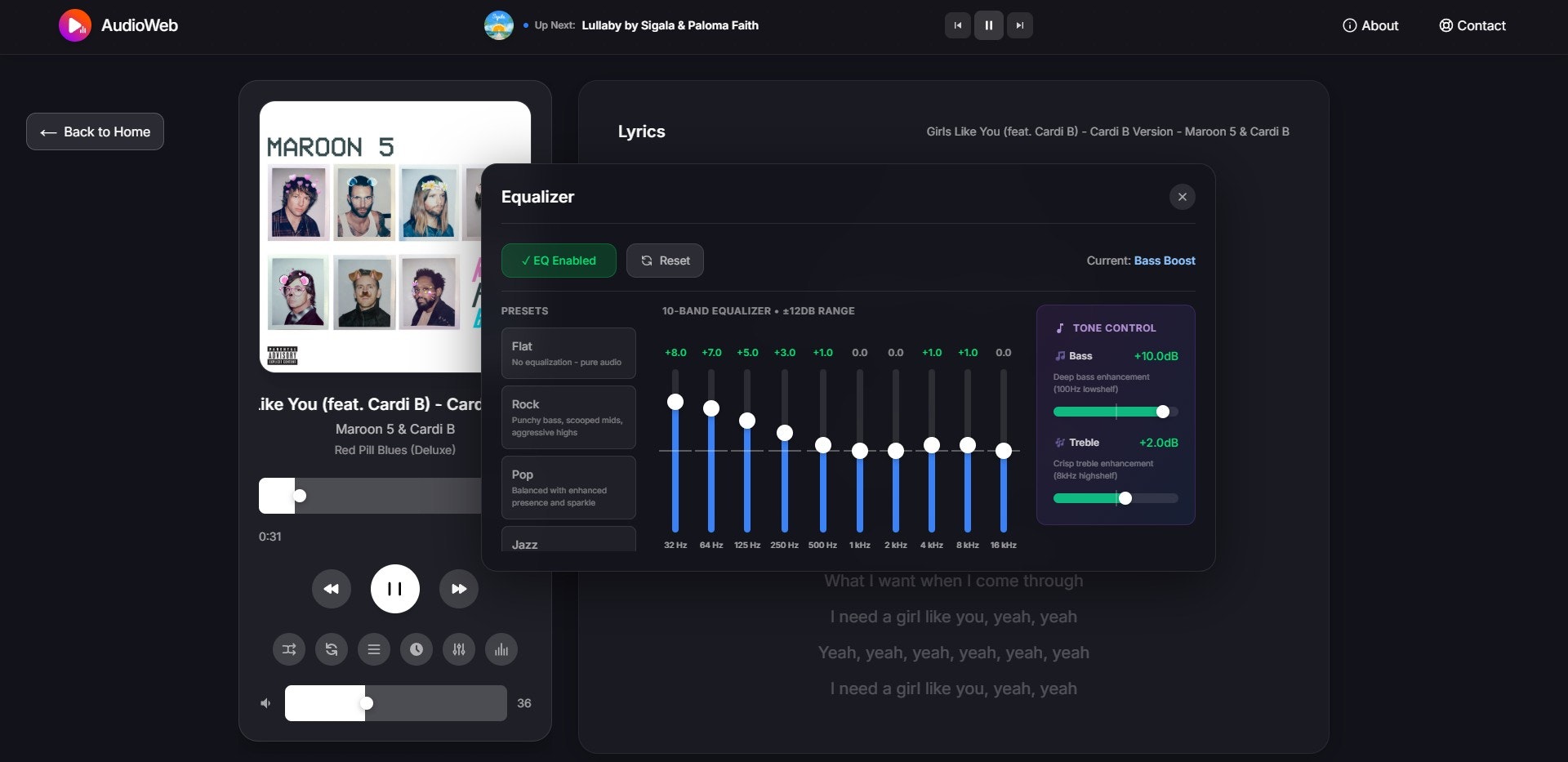Mute using the volume speaker icon

tap(265, 702)
